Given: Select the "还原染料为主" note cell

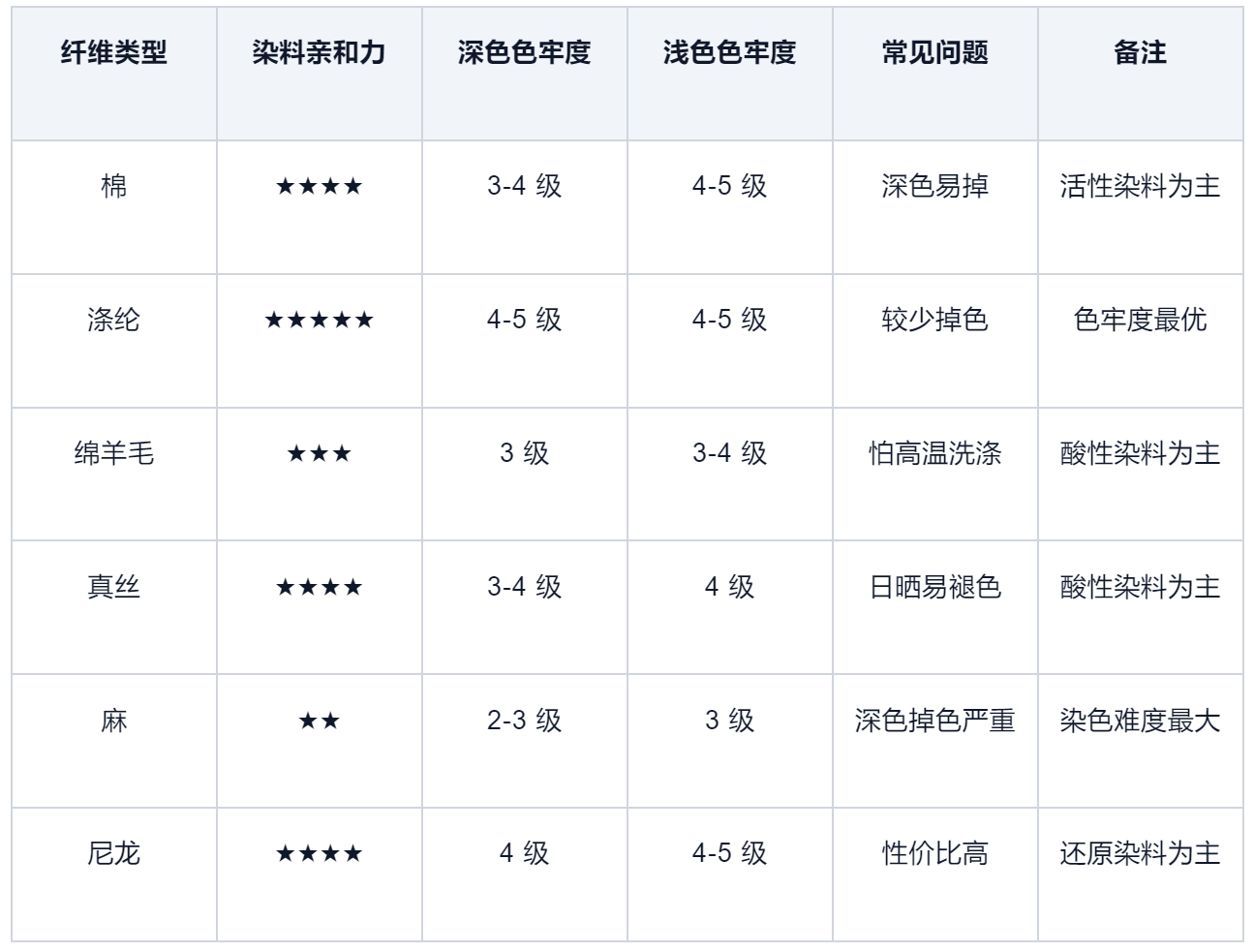Looking at the screenshot, I should 1140,853.
